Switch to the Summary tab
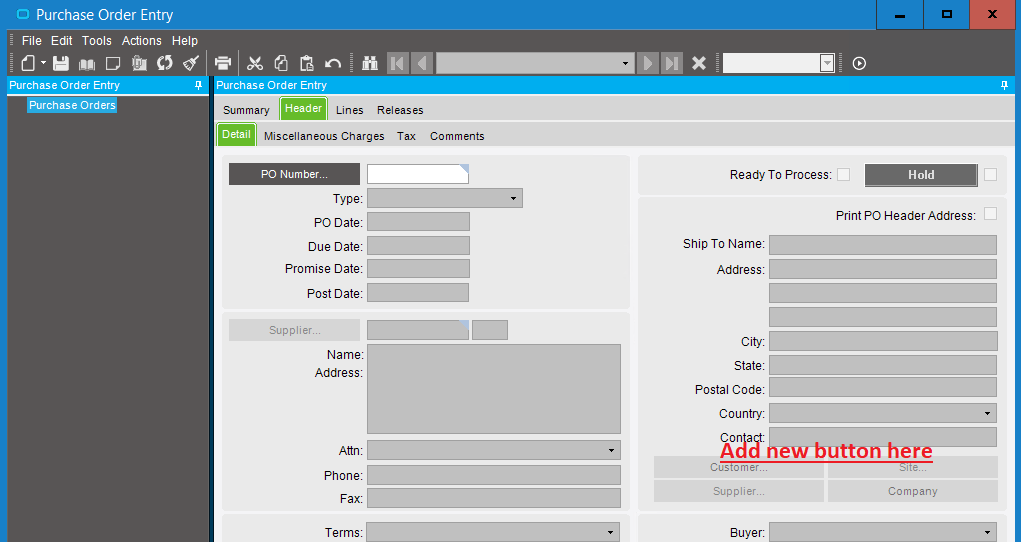This screenshot has width=1021, height=542. click(x=246, y=110)
